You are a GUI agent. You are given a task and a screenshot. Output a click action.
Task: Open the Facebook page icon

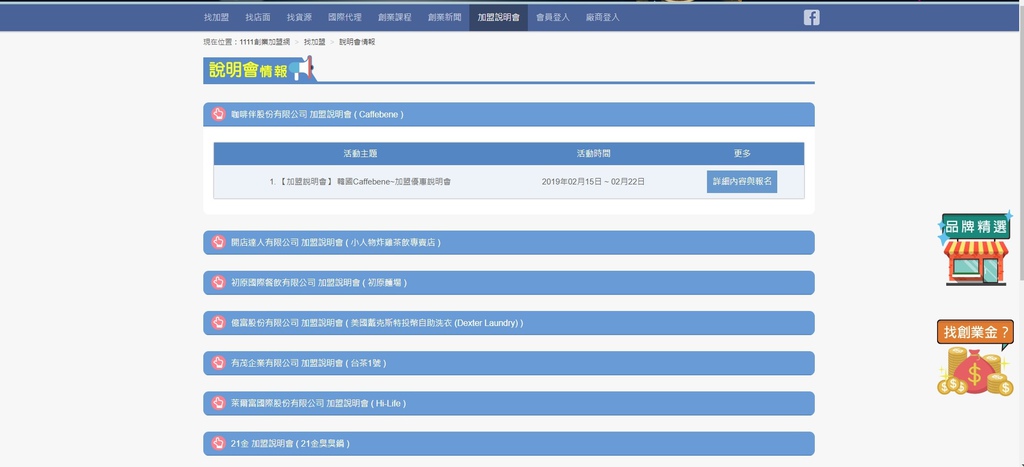click(811, 18)
